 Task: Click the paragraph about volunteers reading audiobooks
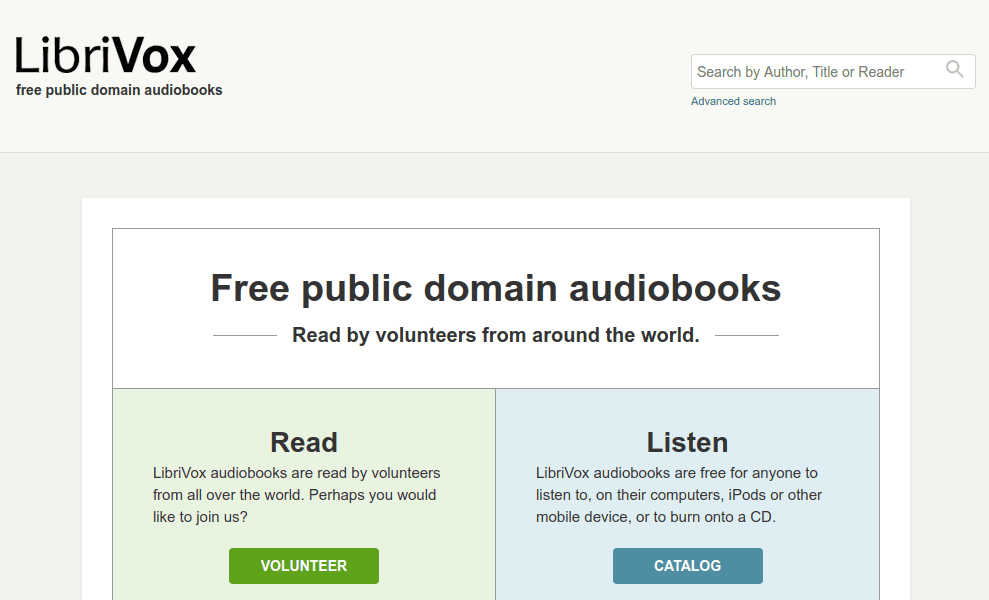pyautogui.click(x=296, y=495)
